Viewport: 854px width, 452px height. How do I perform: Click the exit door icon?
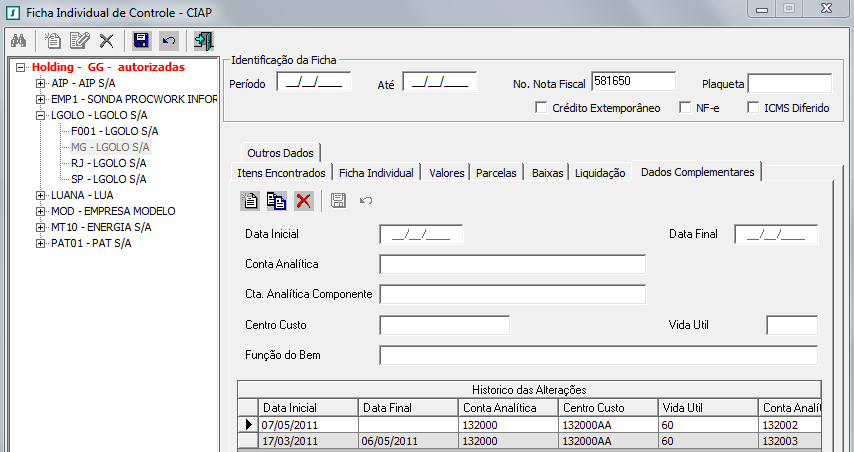click(x=204, y=41)
